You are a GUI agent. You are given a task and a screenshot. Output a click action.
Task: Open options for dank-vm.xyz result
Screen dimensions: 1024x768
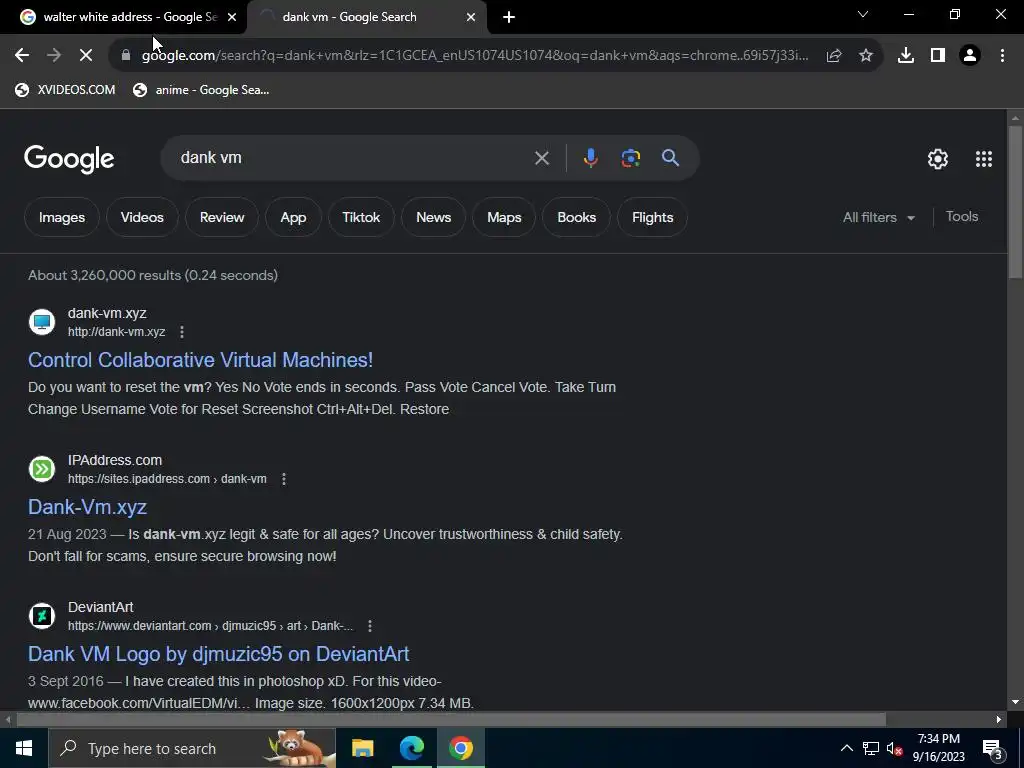pos(182,332)
